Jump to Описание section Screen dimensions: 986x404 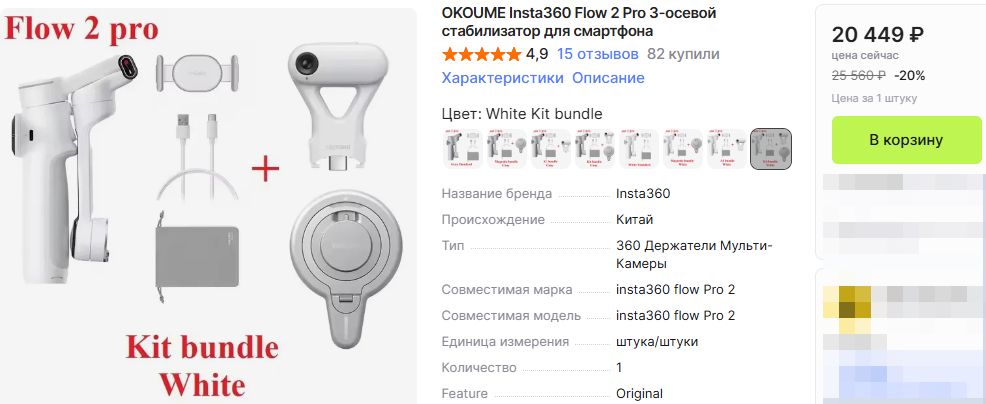[608, 78]
